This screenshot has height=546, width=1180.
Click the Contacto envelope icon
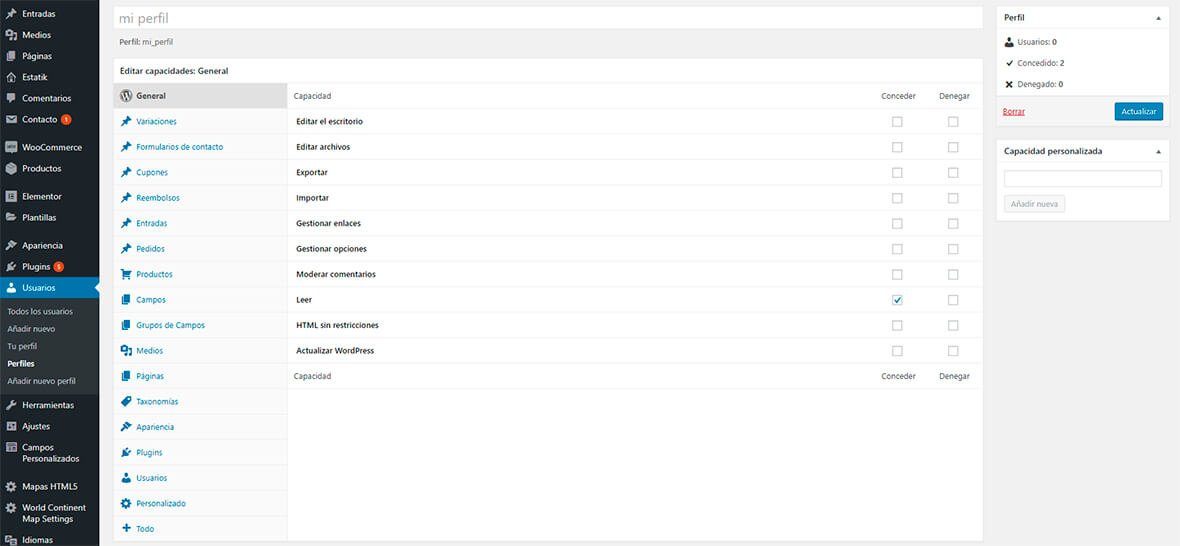(x=11, y=119)
